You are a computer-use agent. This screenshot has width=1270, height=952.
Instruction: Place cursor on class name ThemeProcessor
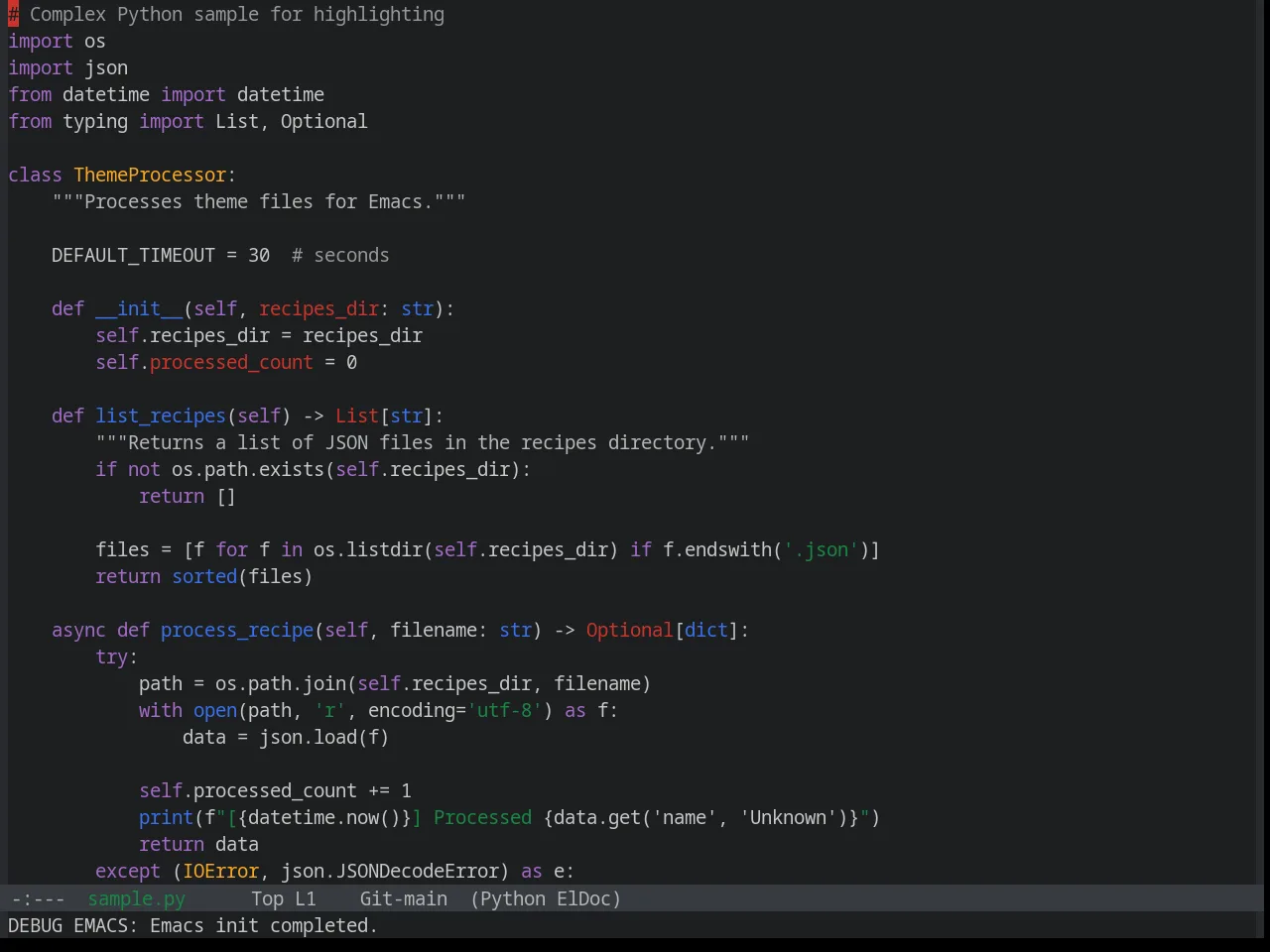(x=150, y=176)
